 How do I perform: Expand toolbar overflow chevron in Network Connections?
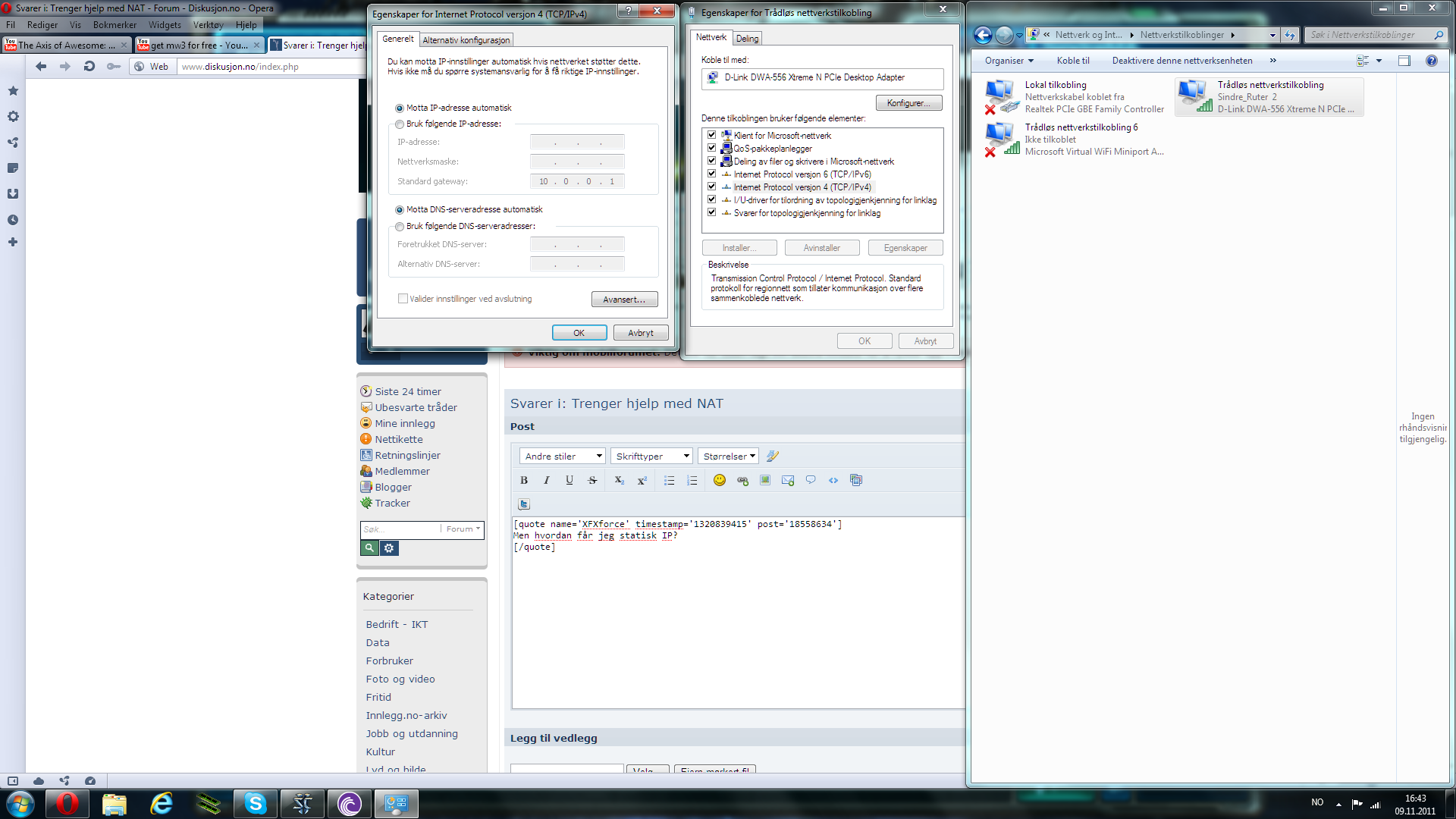point(1273,61)
